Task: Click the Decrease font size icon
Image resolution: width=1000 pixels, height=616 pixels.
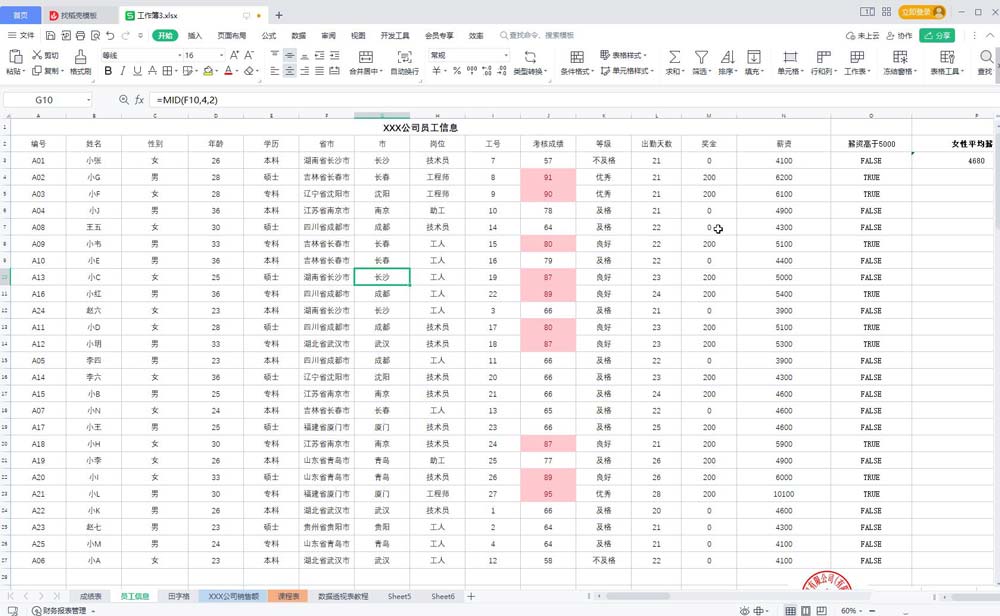Action: coord(249,55)
